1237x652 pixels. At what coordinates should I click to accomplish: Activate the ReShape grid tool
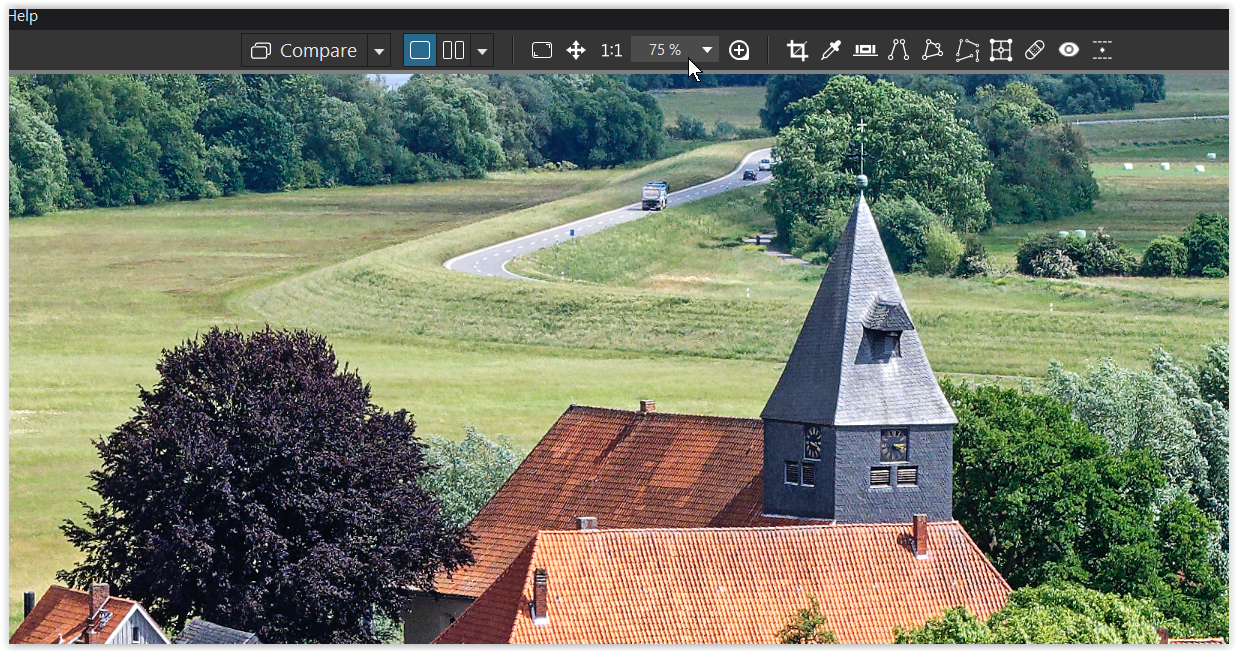click(1001, 50)
